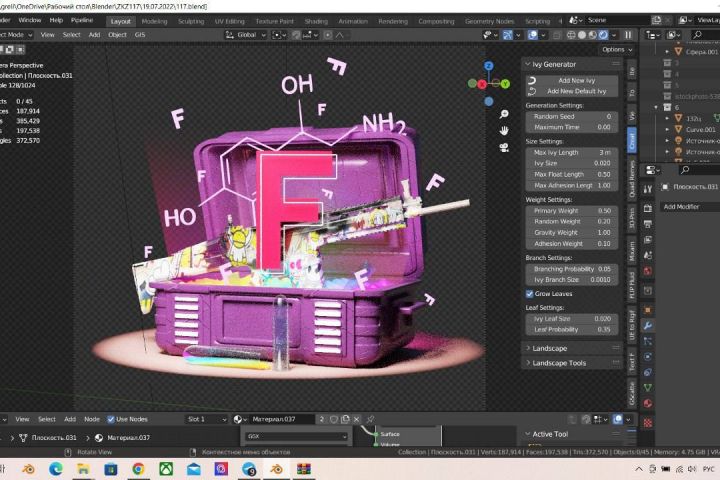
Task: Open the GGX distribution dropdown in node
Action: [296, 436]
